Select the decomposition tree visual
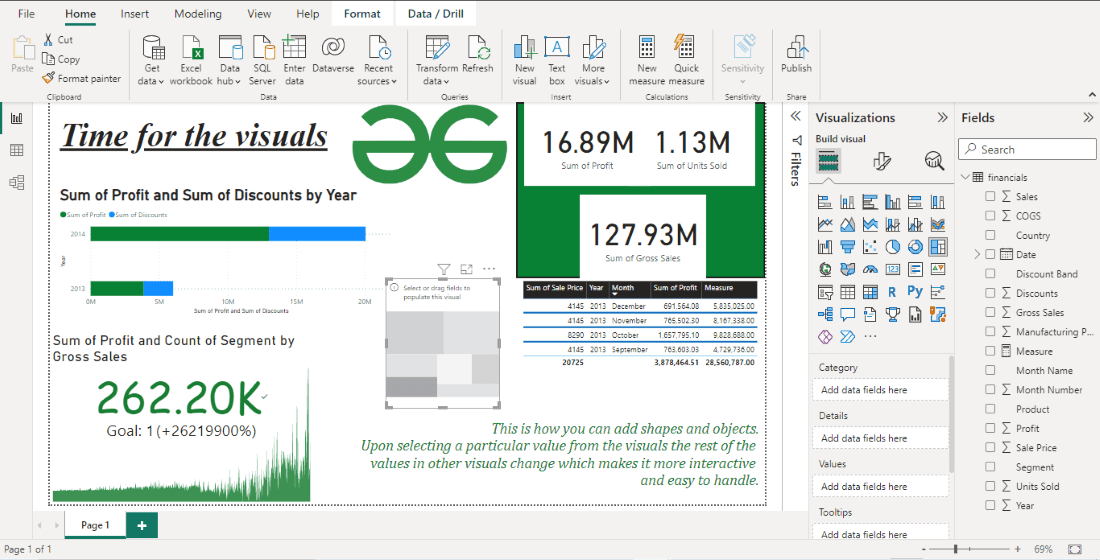This screenshot has width=1100, height=560. pos(825,314)
